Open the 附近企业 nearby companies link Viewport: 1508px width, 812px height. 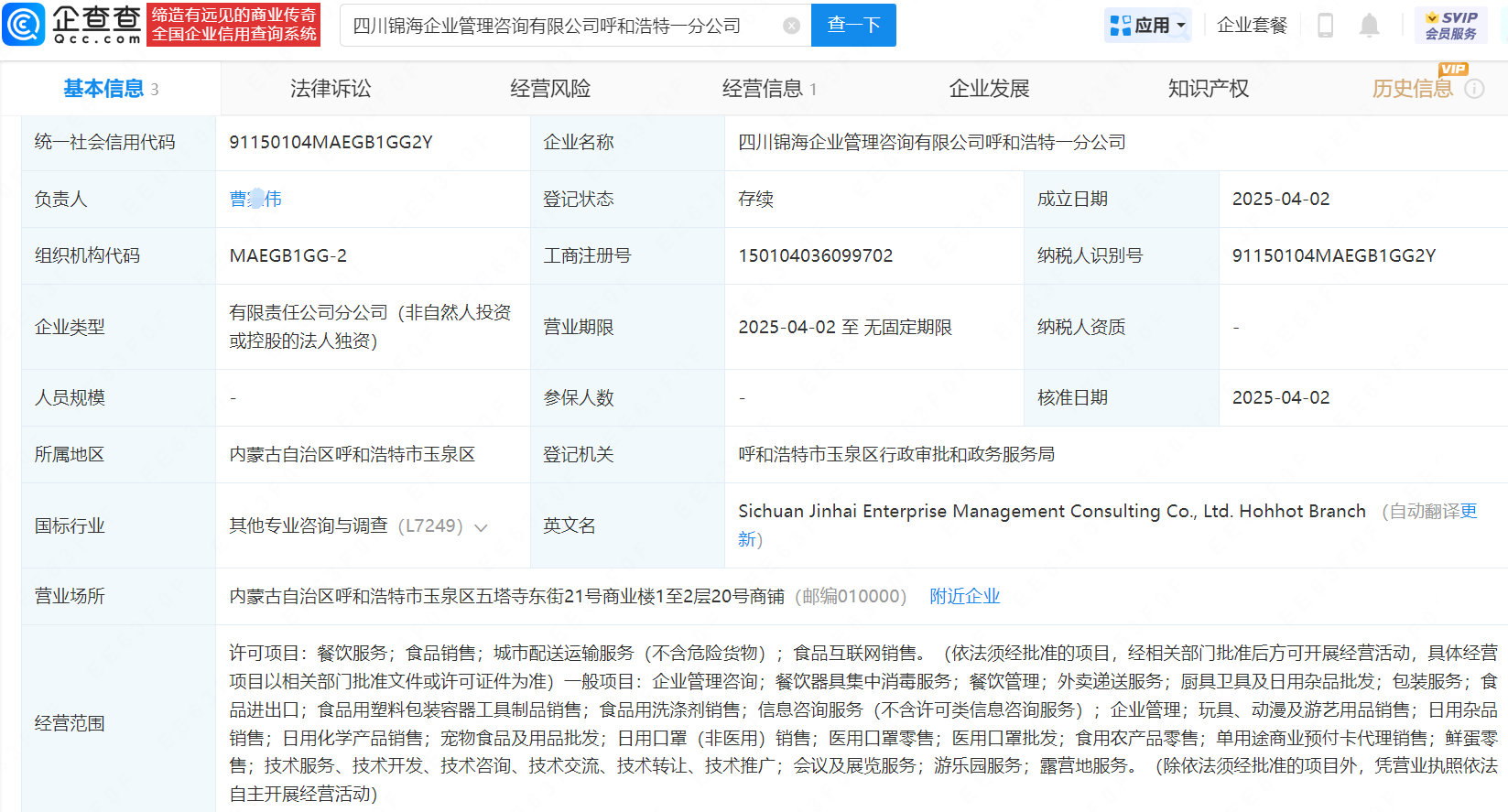(x=964, y=597)
